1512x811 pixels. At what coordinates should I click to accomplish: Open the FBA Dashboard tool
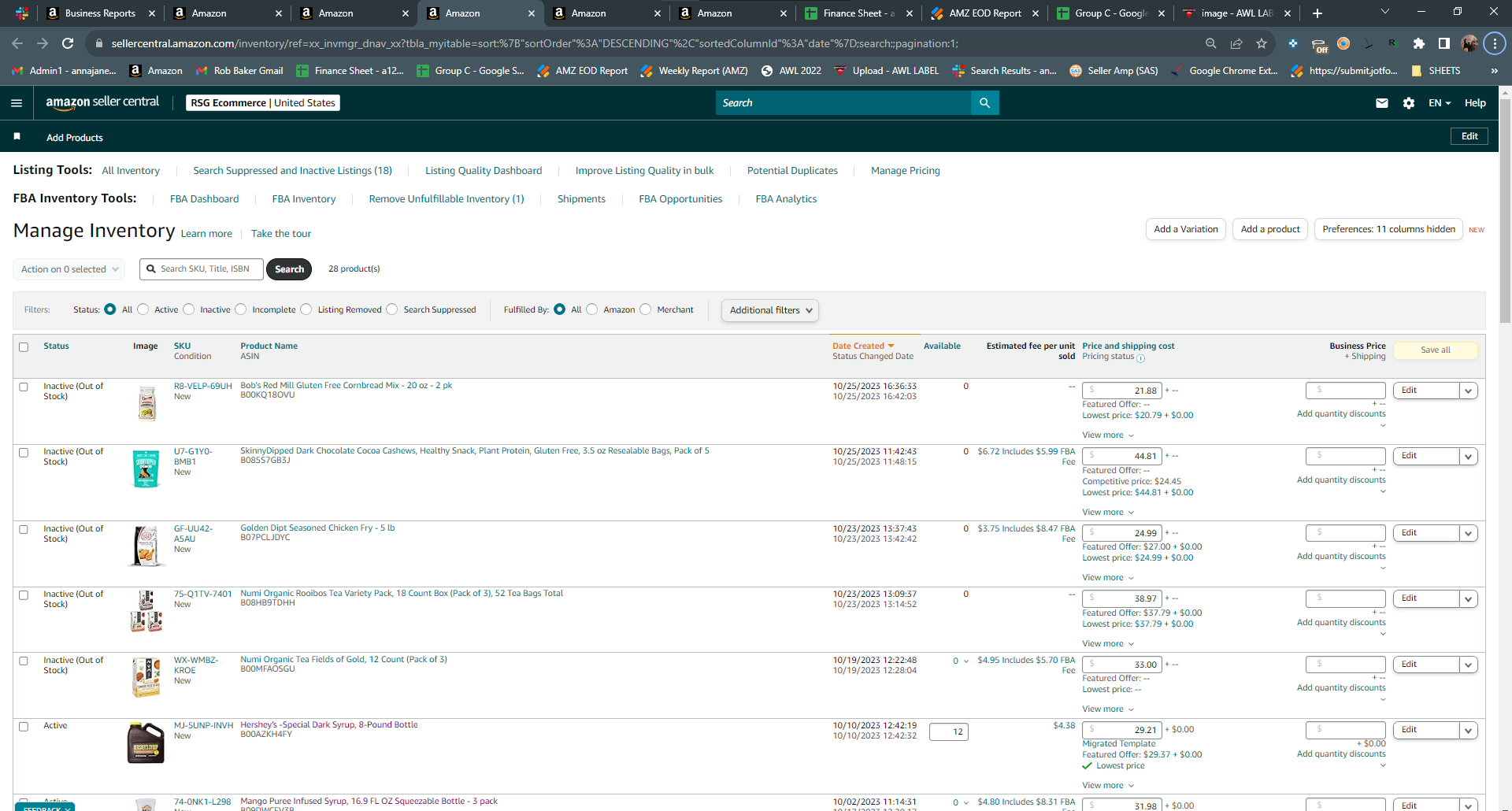204,199
